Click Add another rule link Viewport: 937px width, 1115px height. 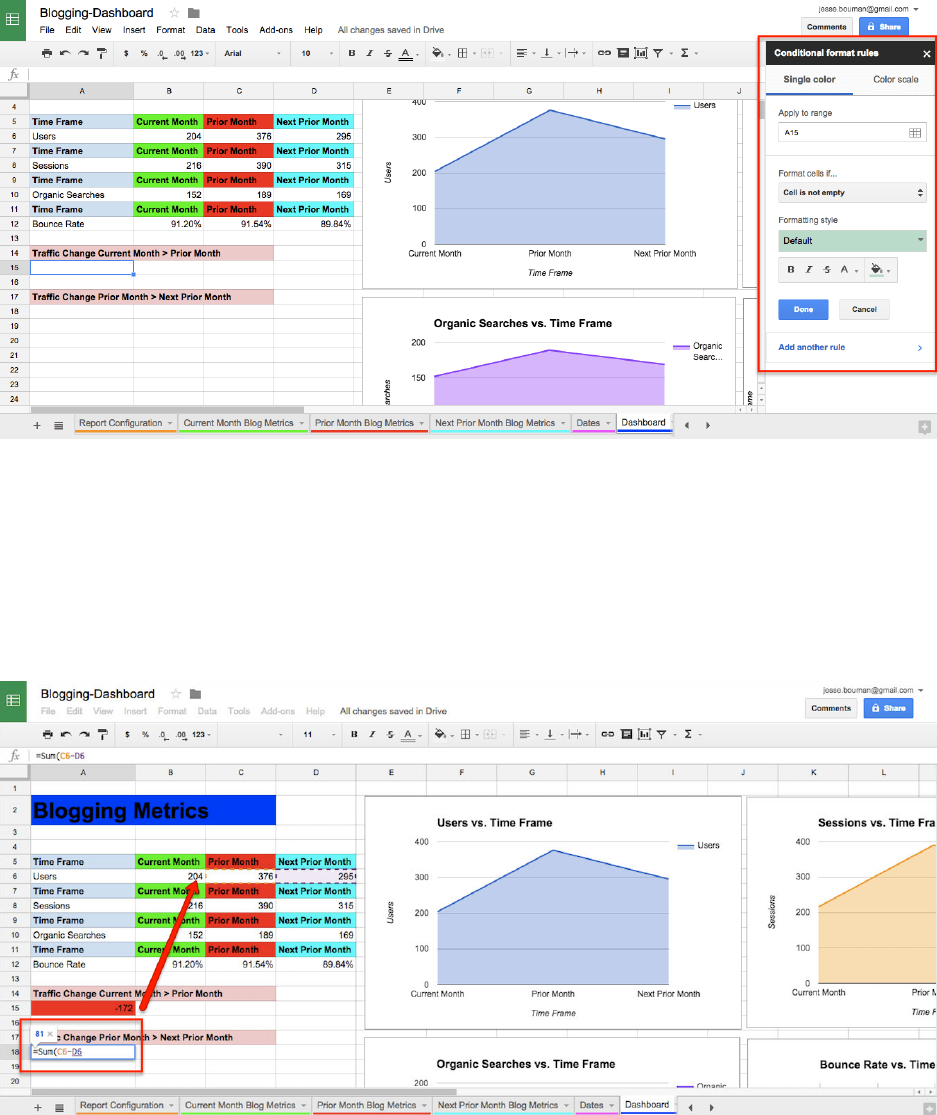coord(811,348)
